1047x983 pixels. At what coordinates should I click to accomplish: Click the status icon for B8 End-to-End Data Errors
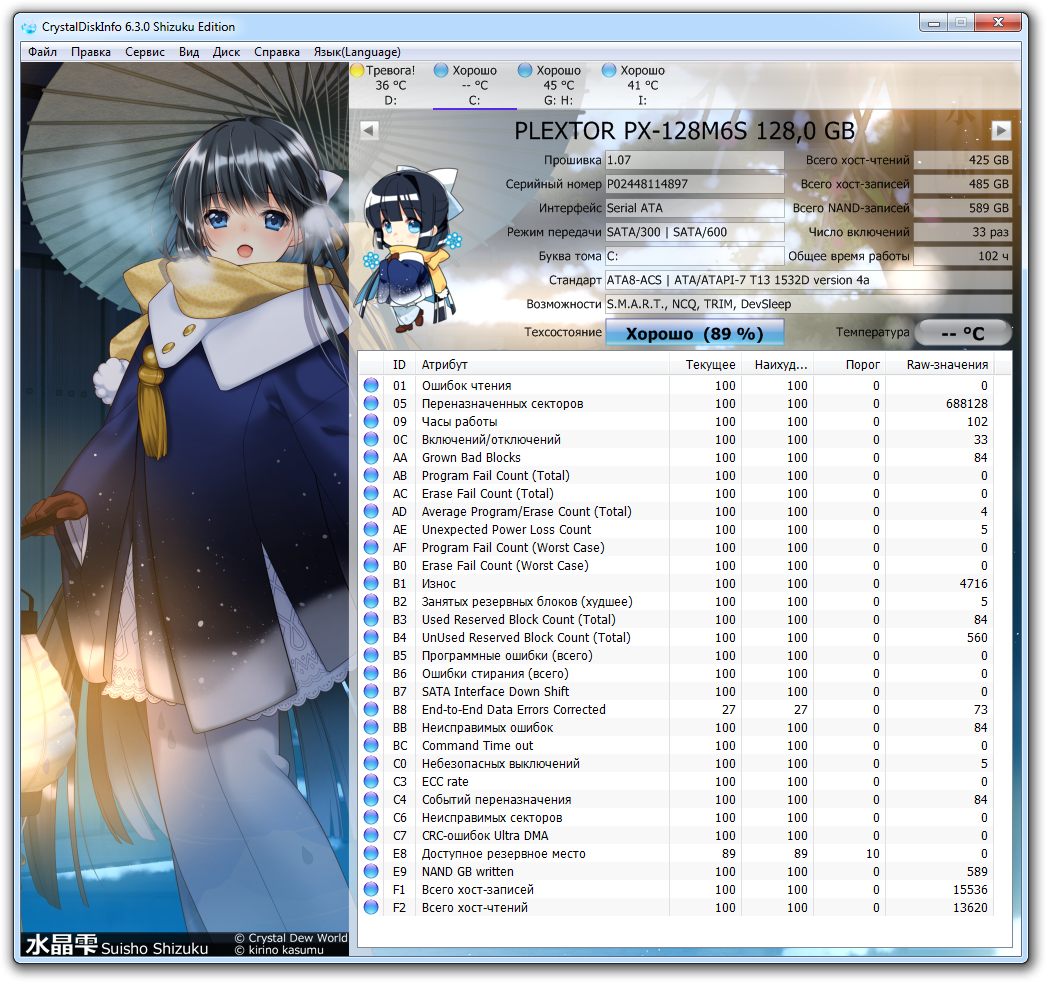click(371, 710)
